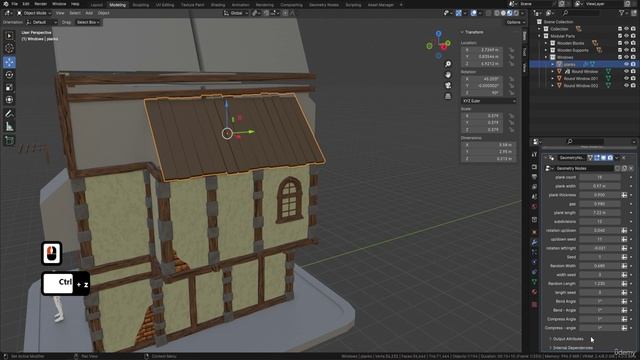Open the Global transform orientation dropdown

point(236,13)
